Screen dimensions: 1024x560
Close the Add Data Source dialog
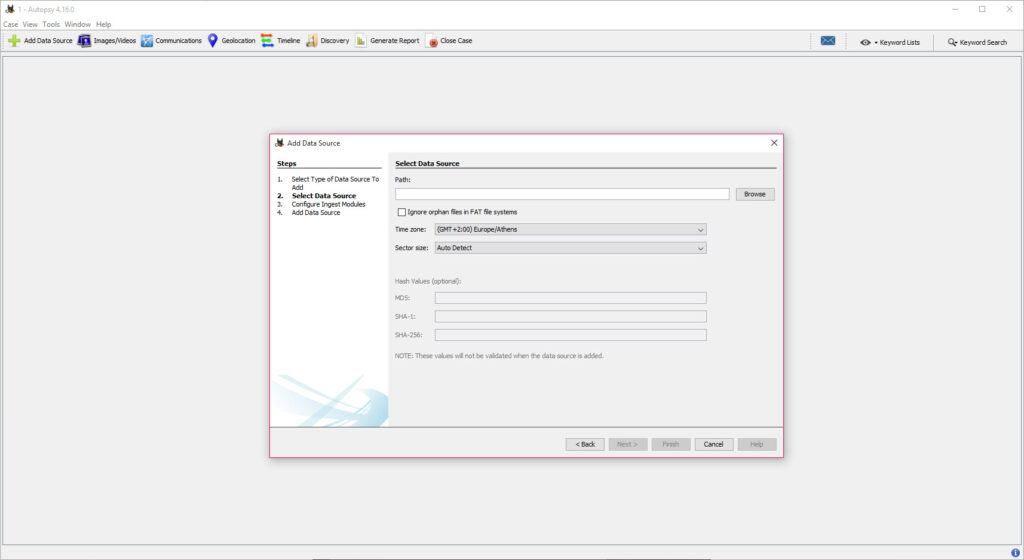774,143
